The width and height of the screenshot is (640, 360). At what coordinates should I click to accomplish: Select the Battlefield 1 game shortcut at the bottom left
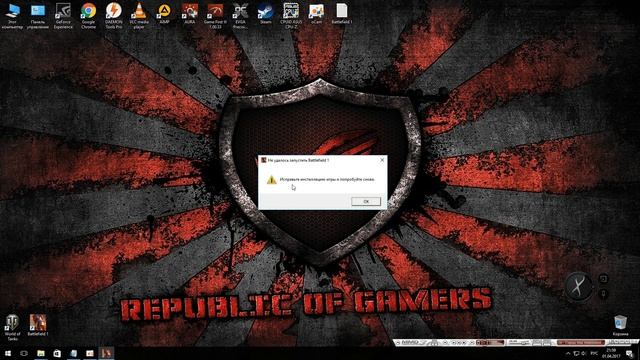tap(38, 325)
